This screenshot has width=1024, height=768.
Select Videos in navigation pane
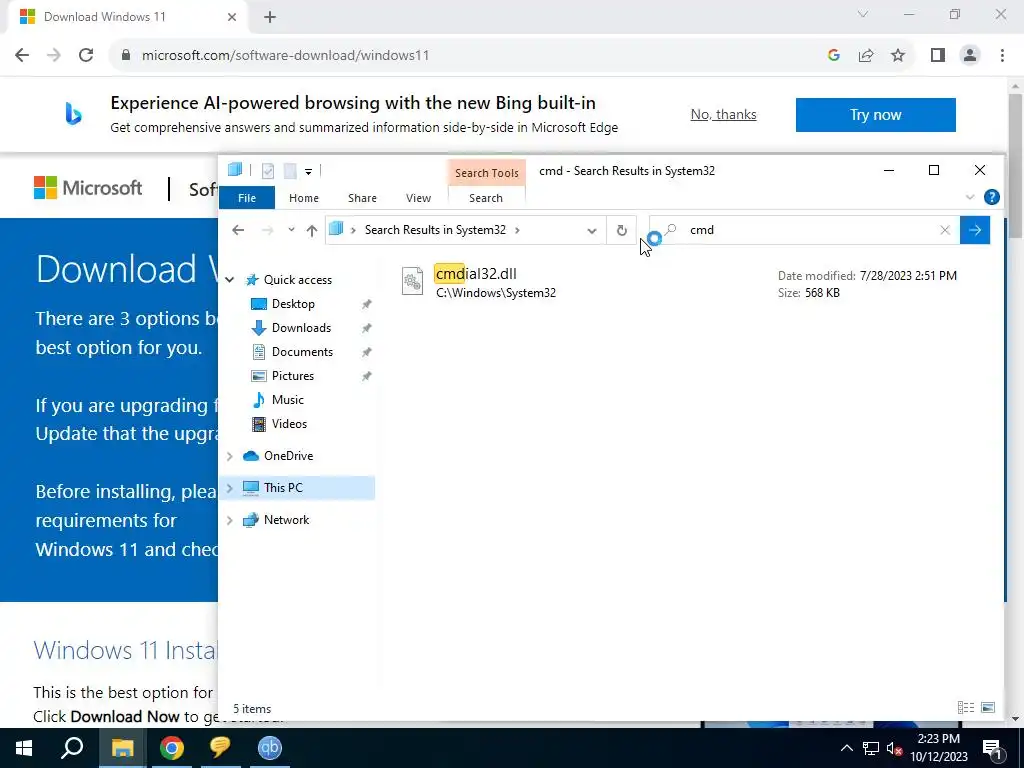coord(289,424)
